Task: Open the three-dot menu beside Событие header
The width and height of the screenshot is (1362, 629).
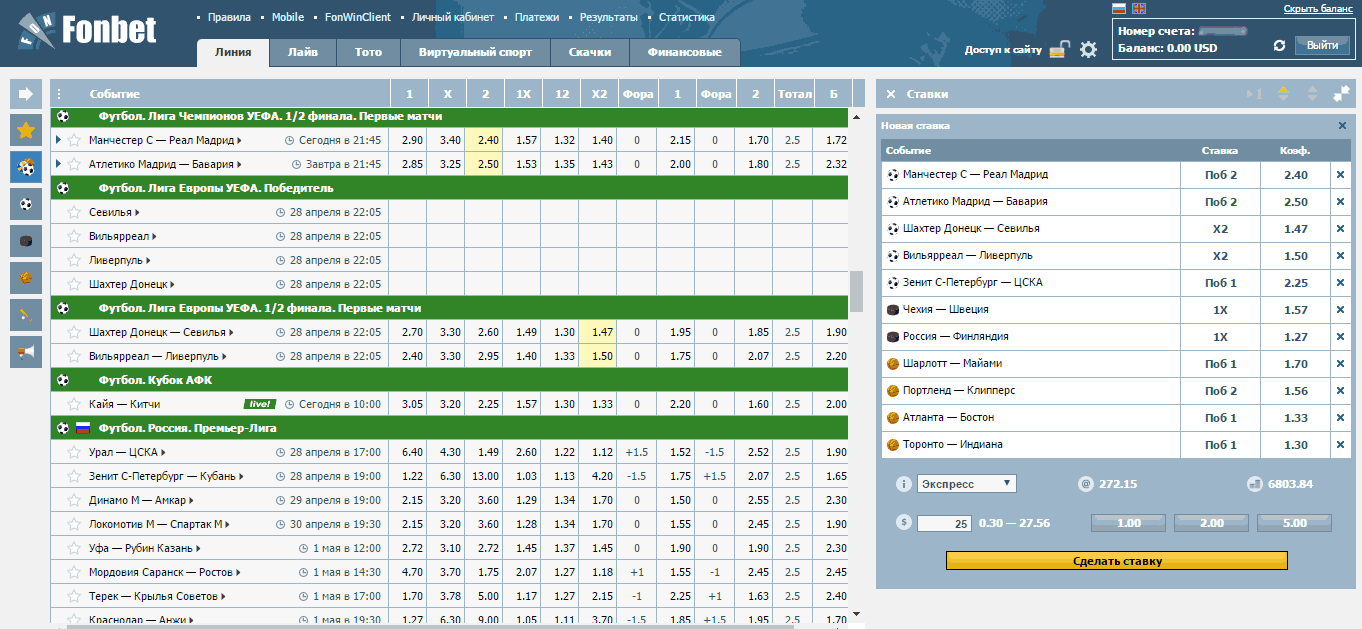Action: coord(60,94)
